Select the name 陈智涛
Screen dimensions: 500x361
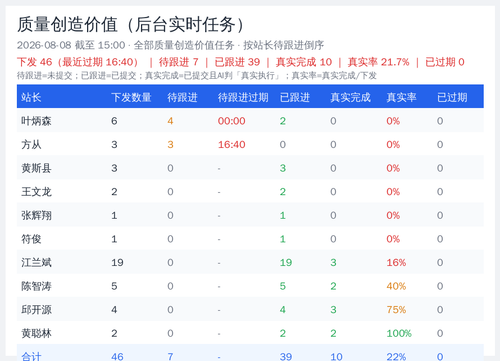[36, 286]
